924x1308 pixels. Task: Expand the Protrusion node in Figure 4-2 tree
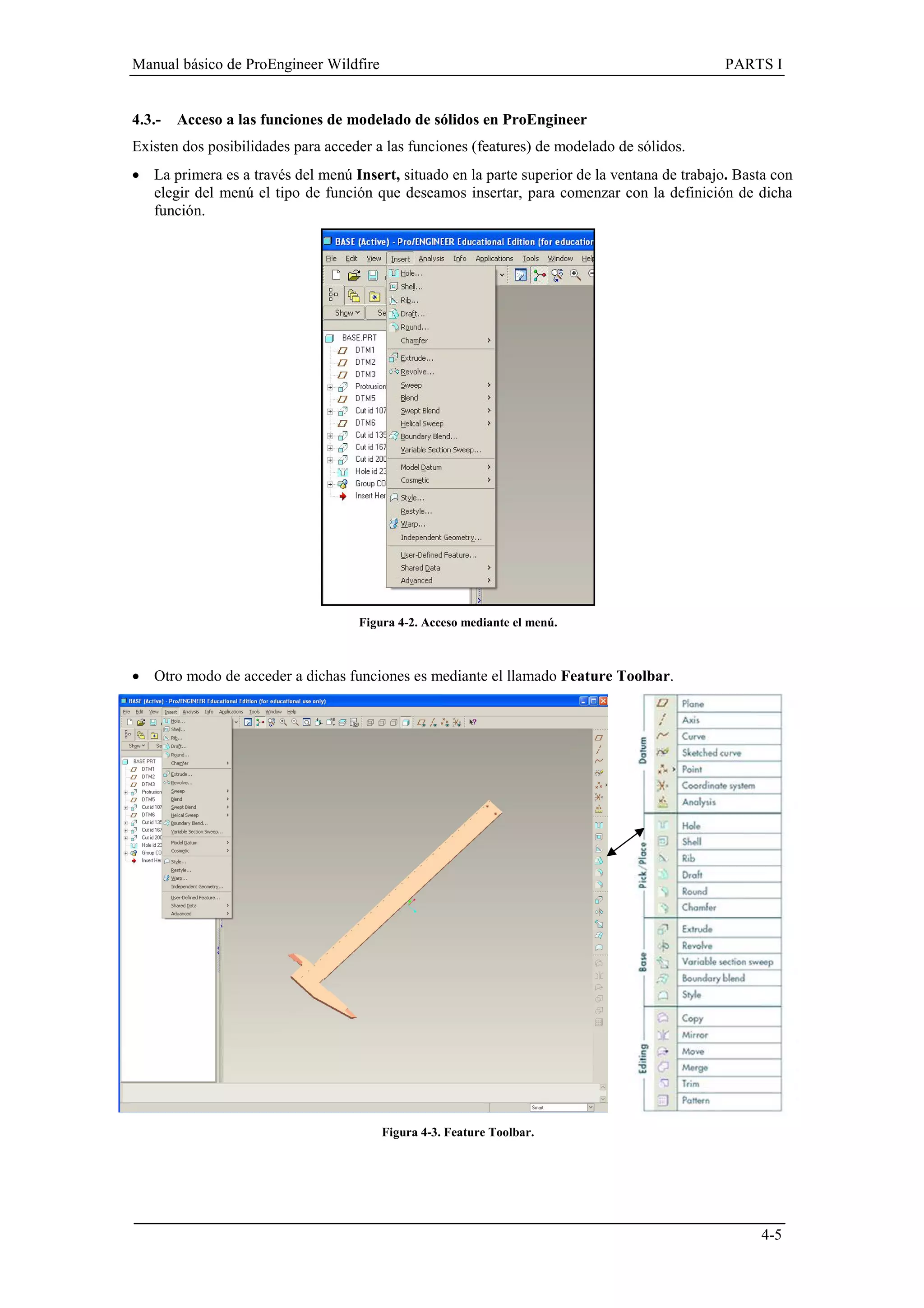coord(330,387)
